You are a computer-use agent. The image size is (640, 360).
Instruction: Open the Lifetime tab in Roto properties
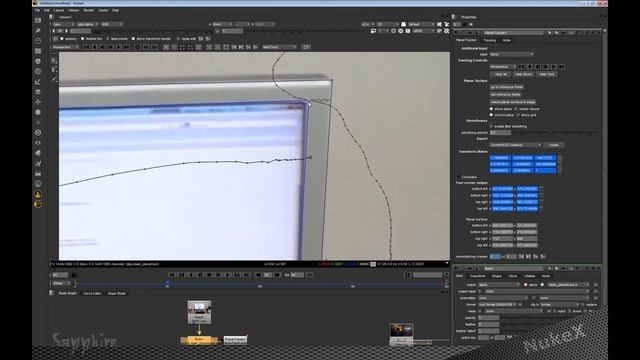[x=529, y=276]
